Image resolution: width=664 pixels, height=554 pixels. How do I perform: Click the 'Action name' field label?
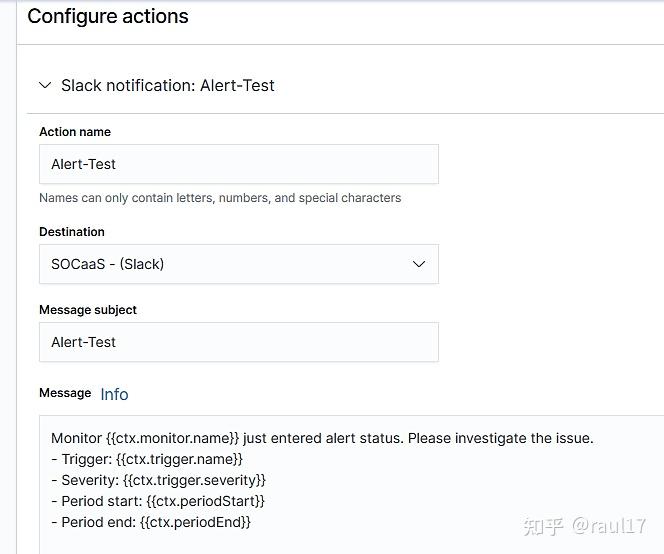(x=75, y=132)
